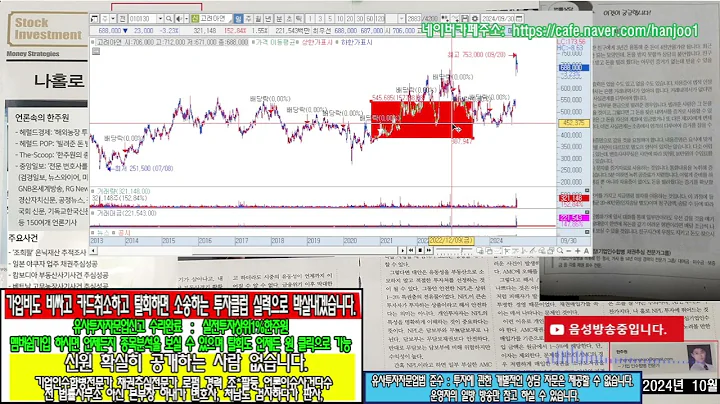This screenshot has height=404, width=720.
Task: Choose the 120 interval button
Action: pos(379,18)
